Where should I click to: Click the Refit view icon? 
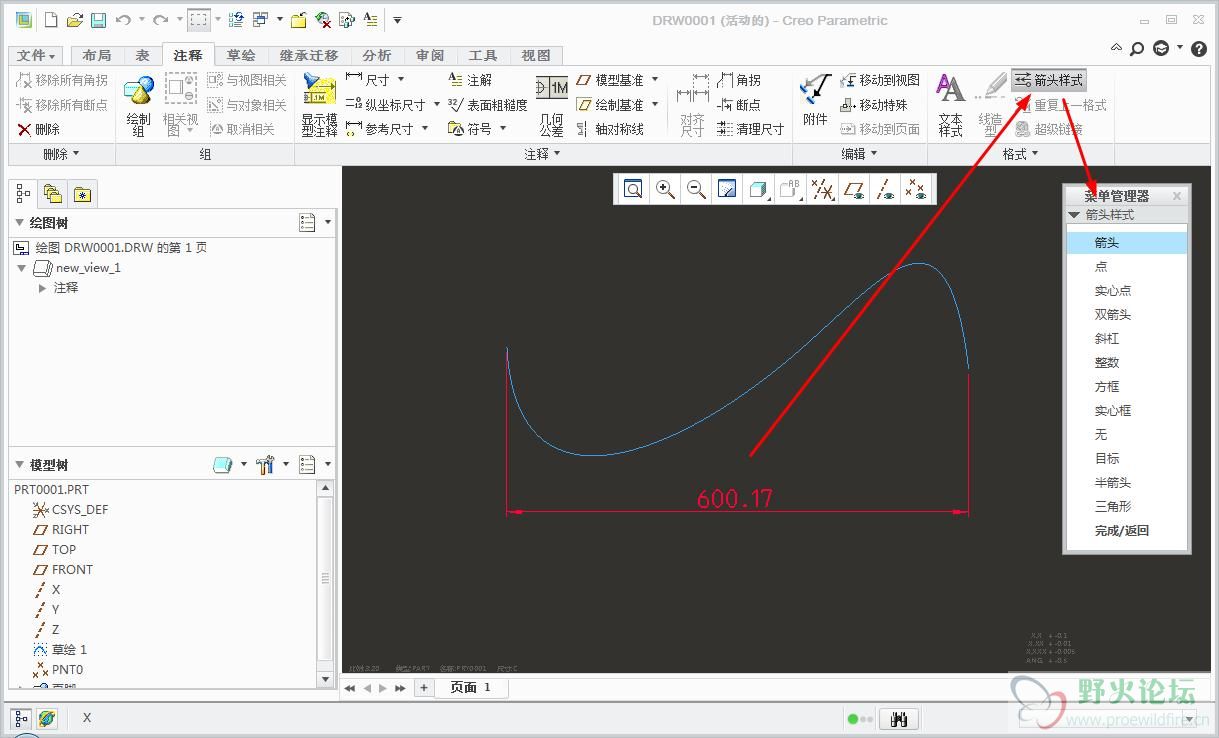633,189
